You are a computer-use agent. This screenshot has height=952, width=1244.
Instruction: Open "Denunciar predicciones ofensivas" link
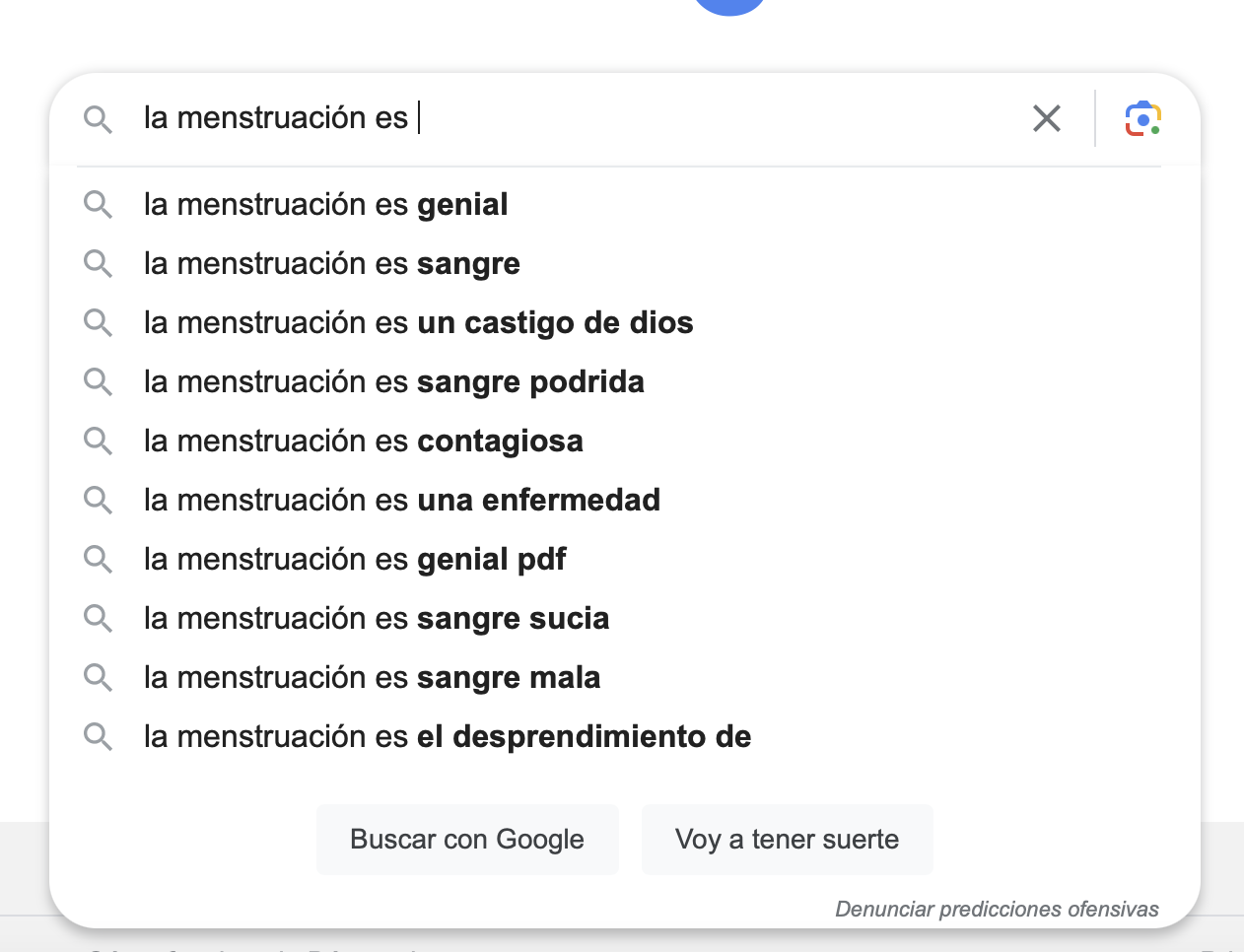pyautogui.click(x=997, y=909)
